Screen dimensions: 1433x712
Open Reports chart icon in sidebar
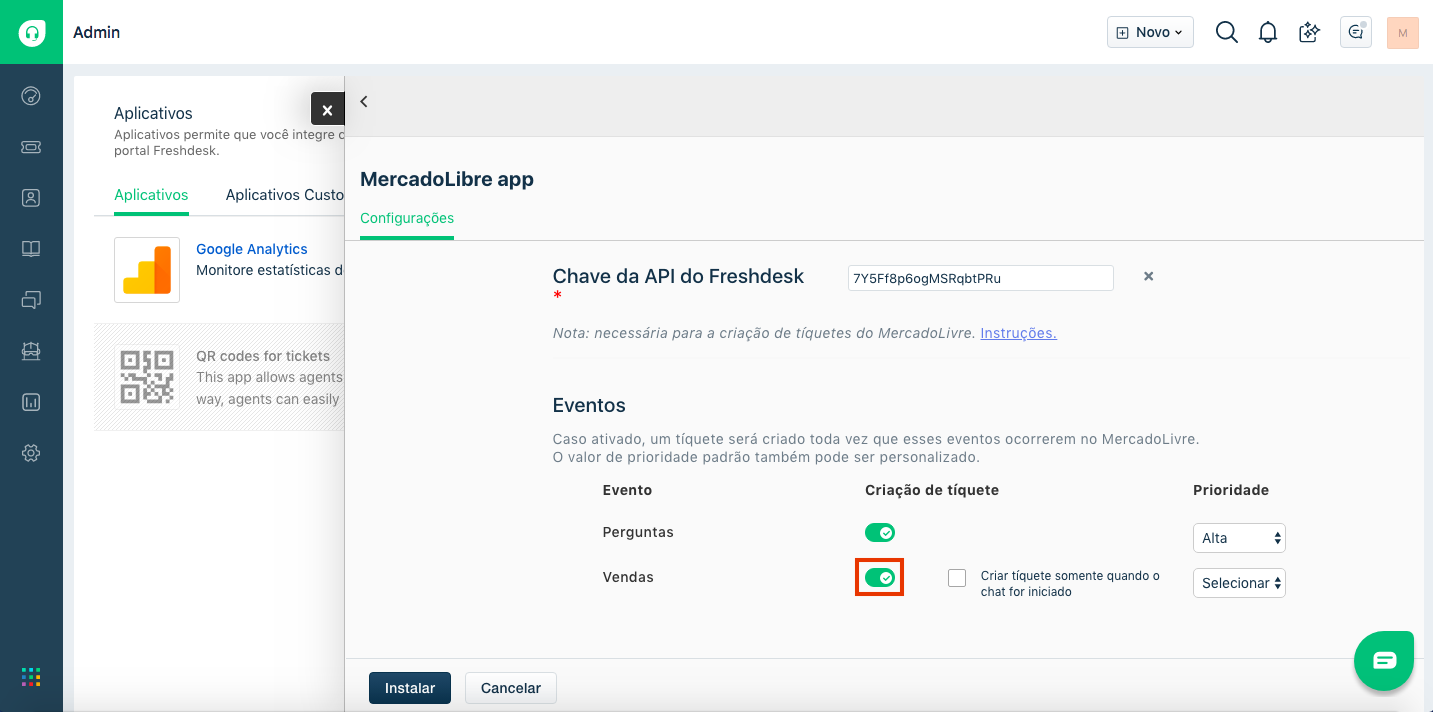31,402
